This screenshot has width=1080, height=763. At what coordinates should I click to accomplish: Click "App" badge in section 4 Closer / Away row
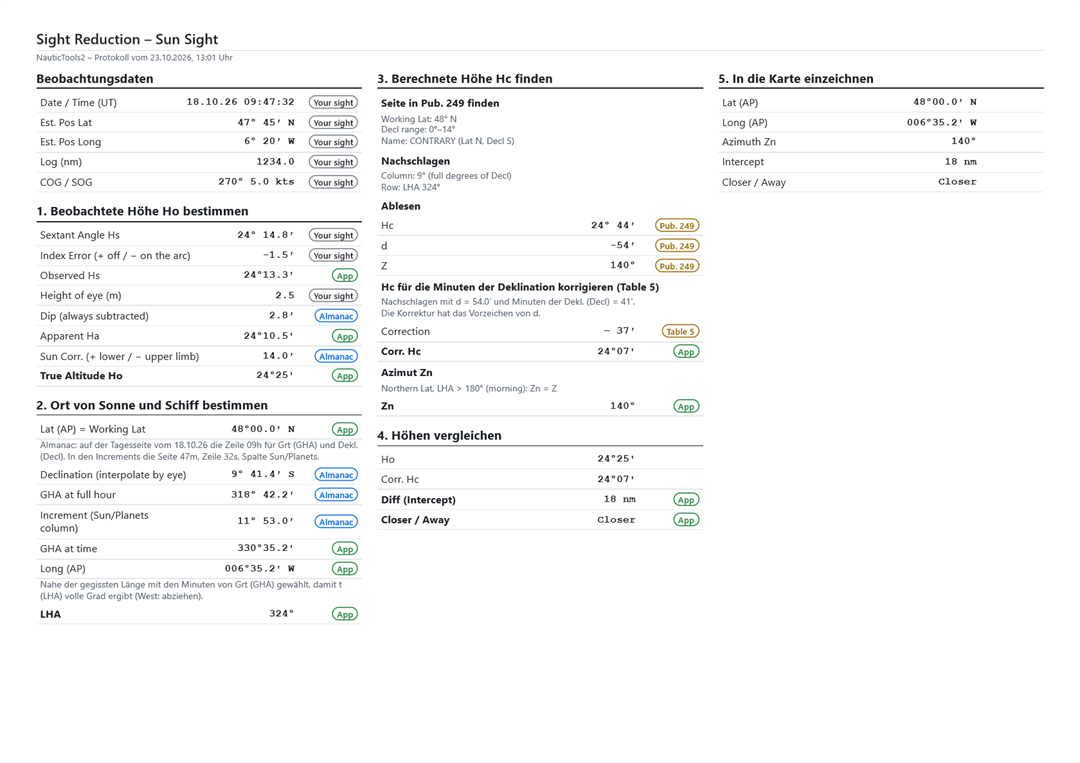[x=686, y=520]
